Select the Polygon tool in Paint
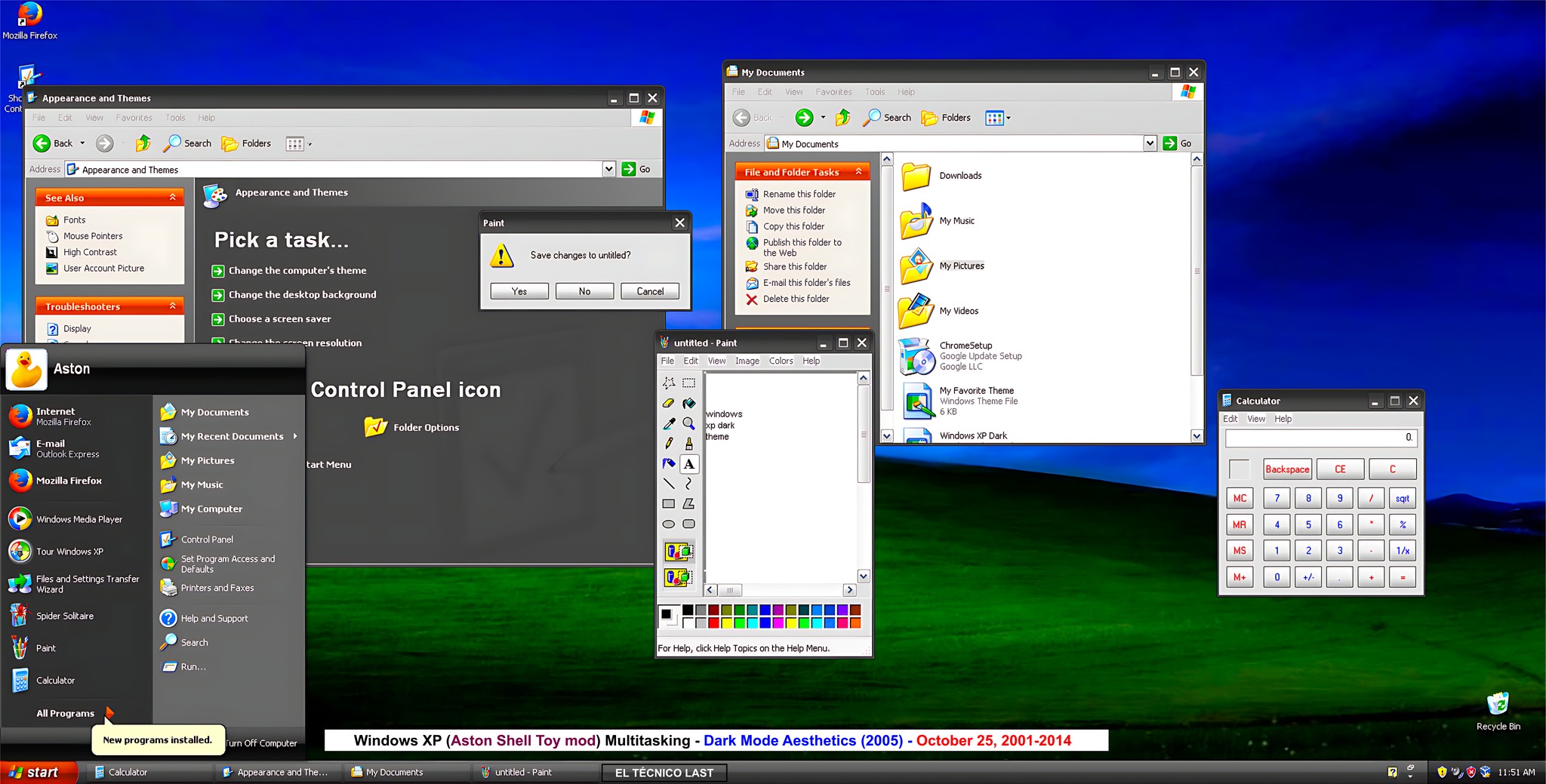Viewport: 1546px width, 784px height. pos(688,504)
